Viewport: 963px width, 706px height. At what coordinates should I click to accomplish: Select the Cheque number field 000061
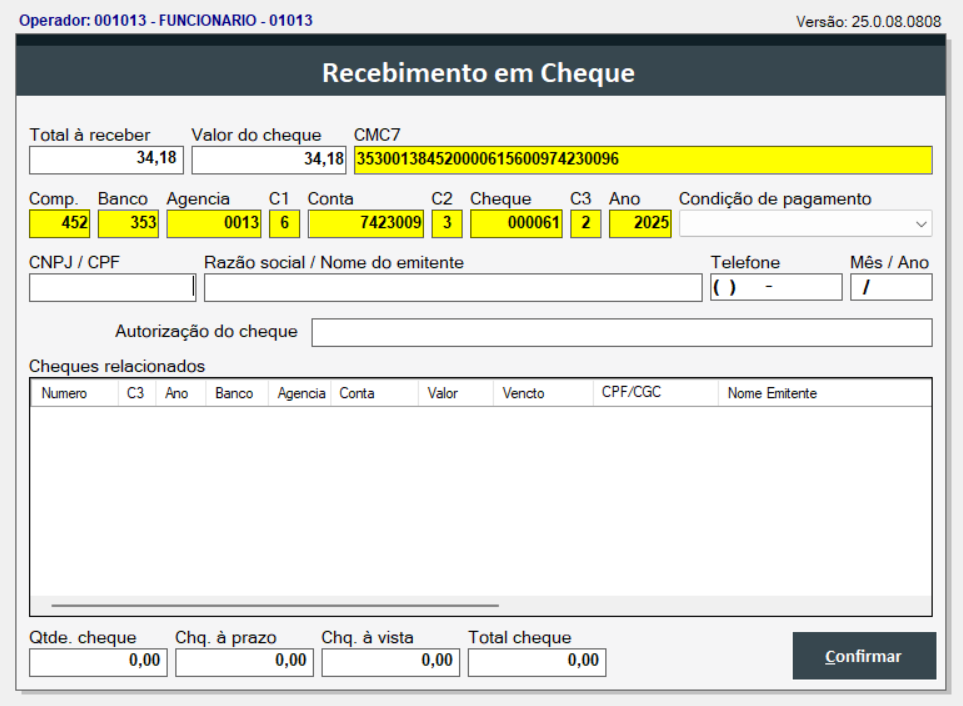tap(517, 223)
